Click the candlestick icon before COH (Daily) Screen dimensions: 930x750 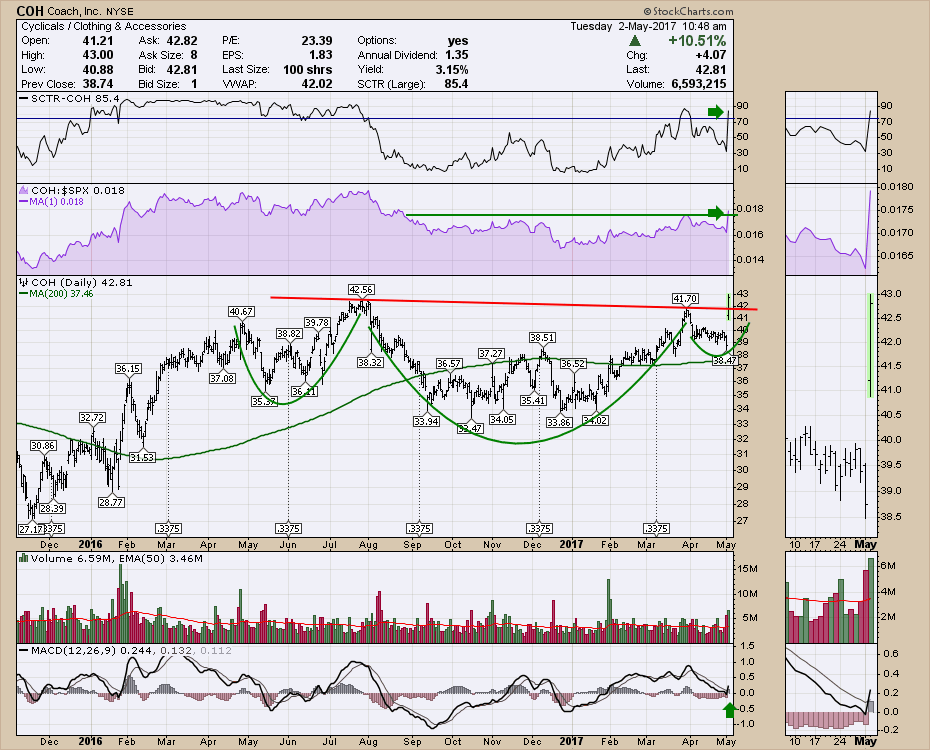24,283
